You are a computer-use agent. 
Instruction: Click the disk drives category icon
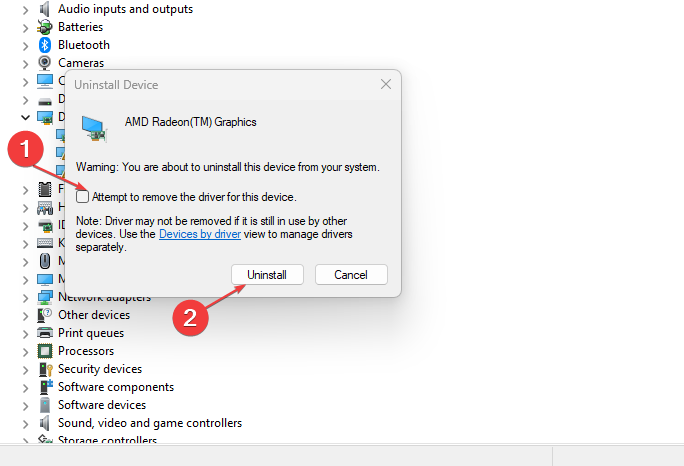click(44, 101)
